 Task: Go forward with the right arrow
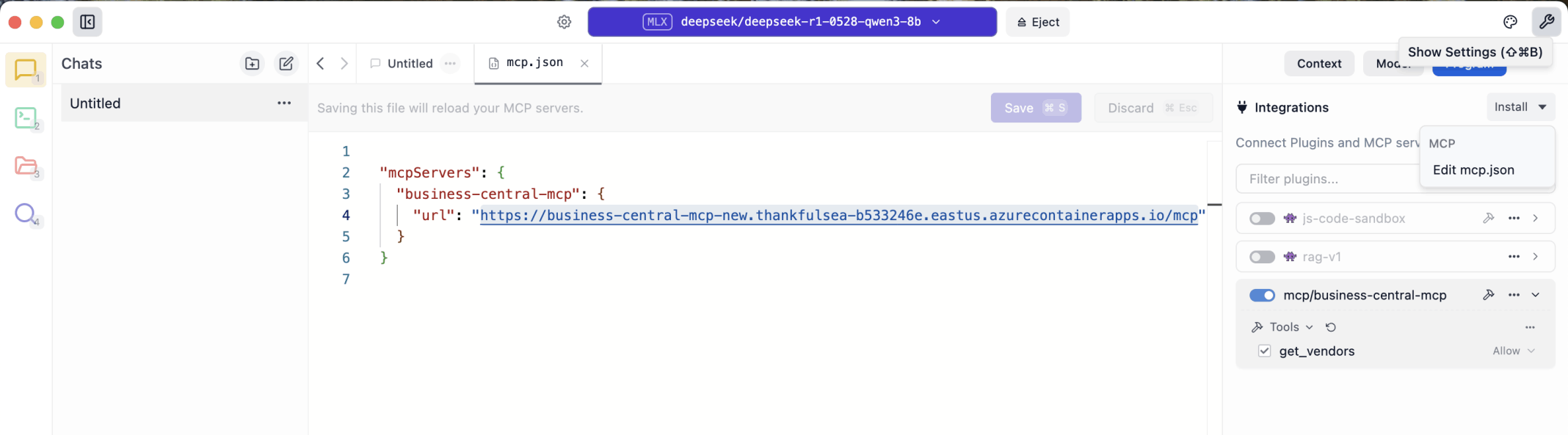pyautogui.click(x=344, y=64)
